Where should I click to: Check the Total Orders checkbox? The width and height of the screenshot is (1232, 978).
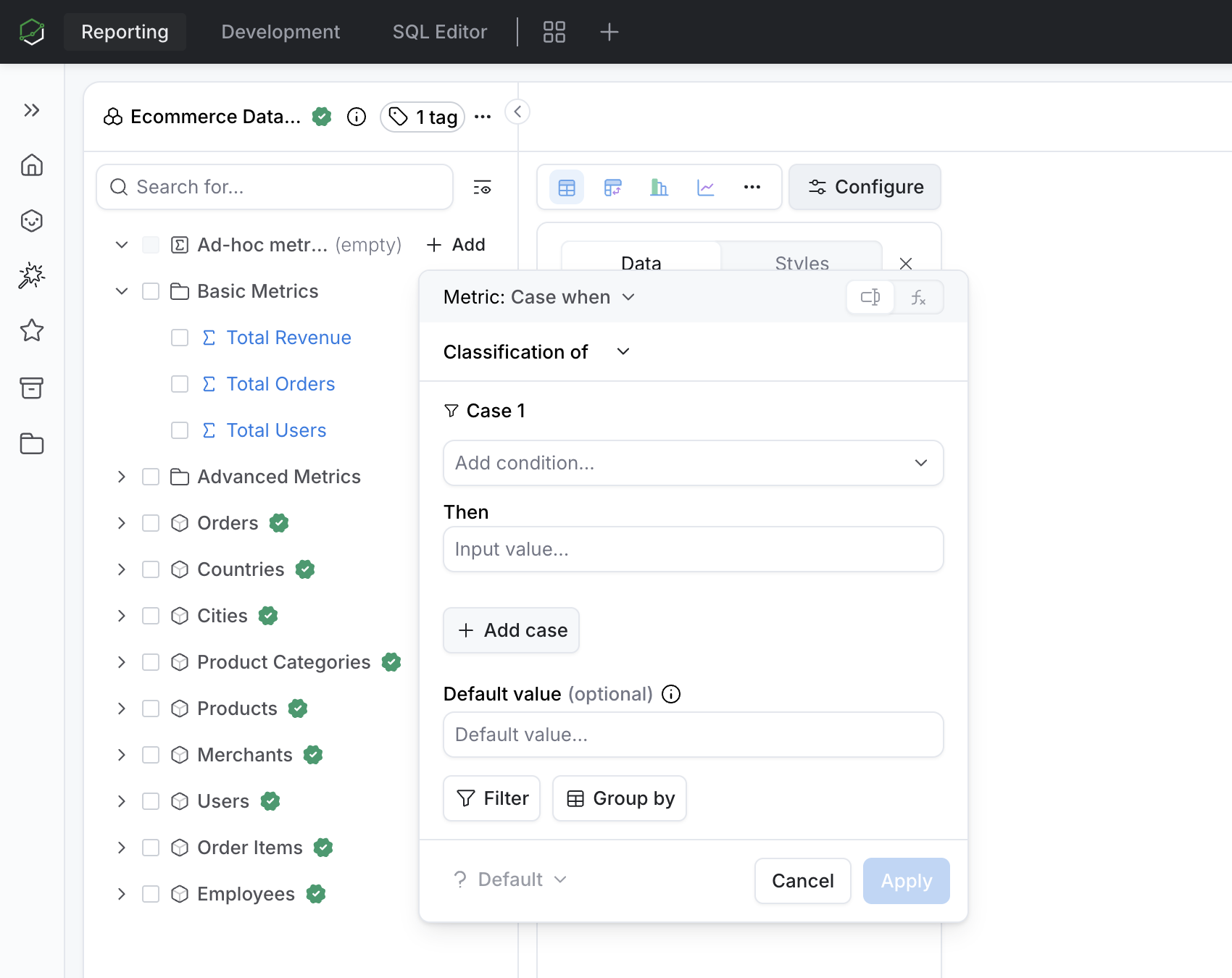[x=180, y=384]
